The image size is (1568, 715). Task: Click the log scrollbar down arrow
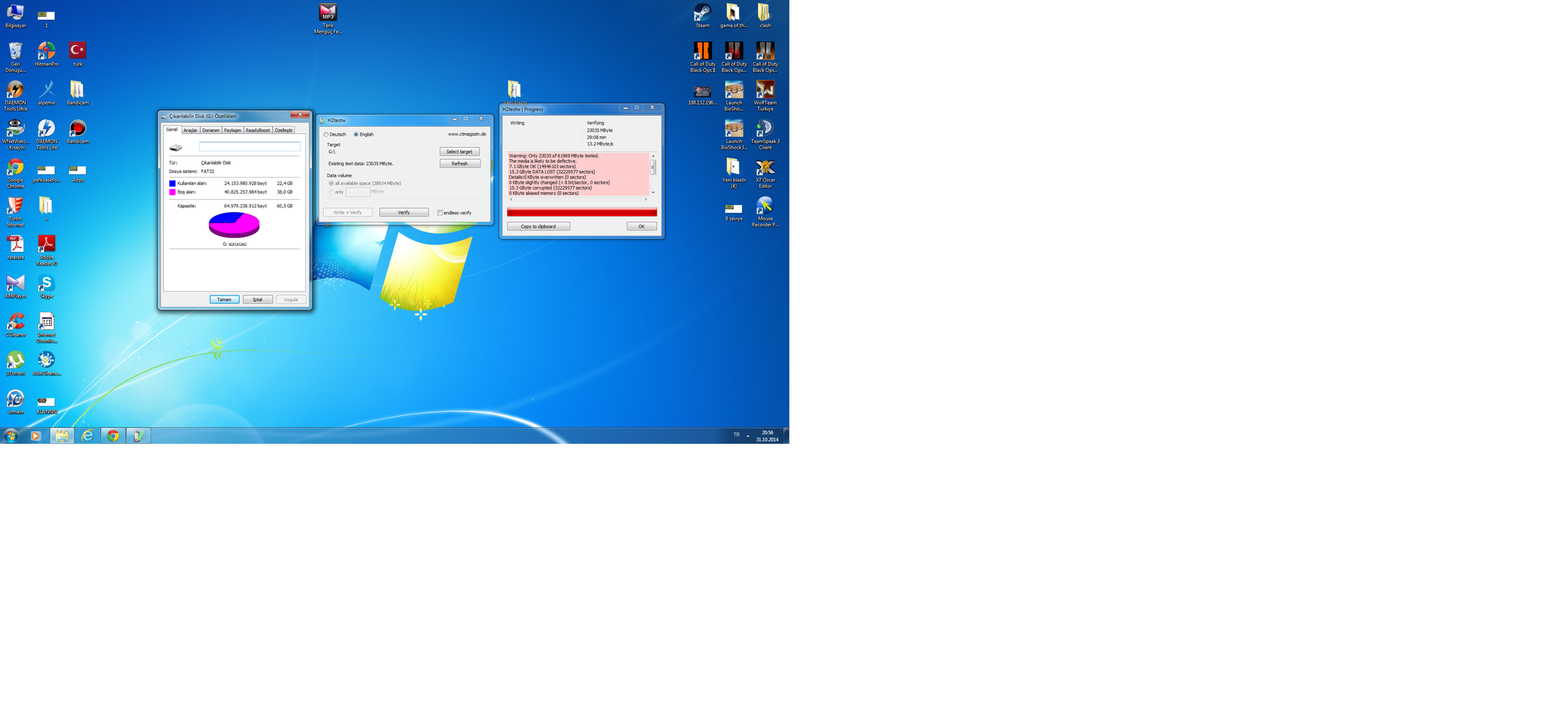pyautogui.click(x=653, y=193)
